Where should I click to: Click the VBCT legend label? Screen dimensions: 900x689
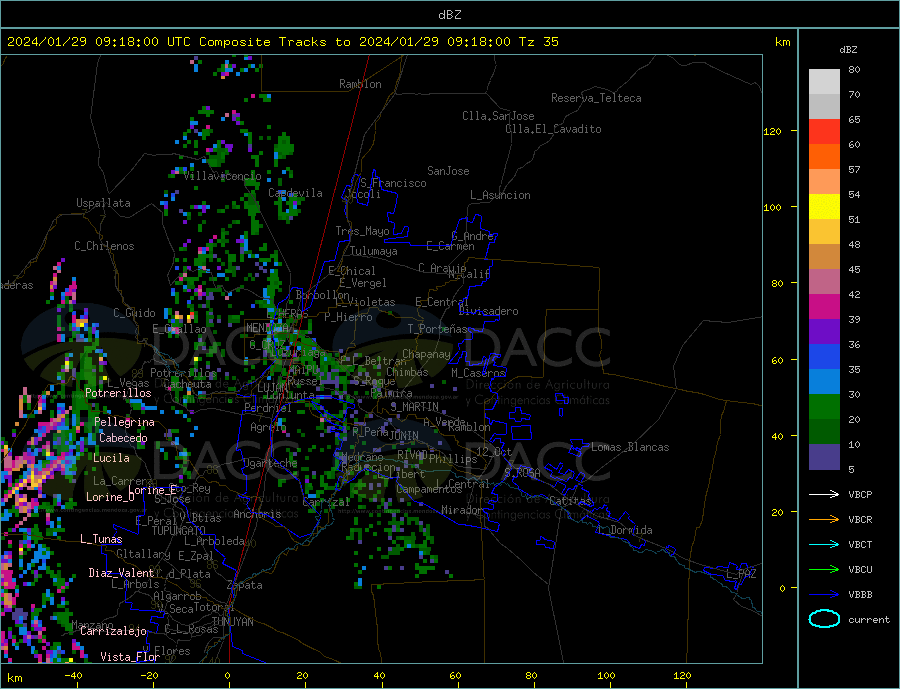[860, 544]
